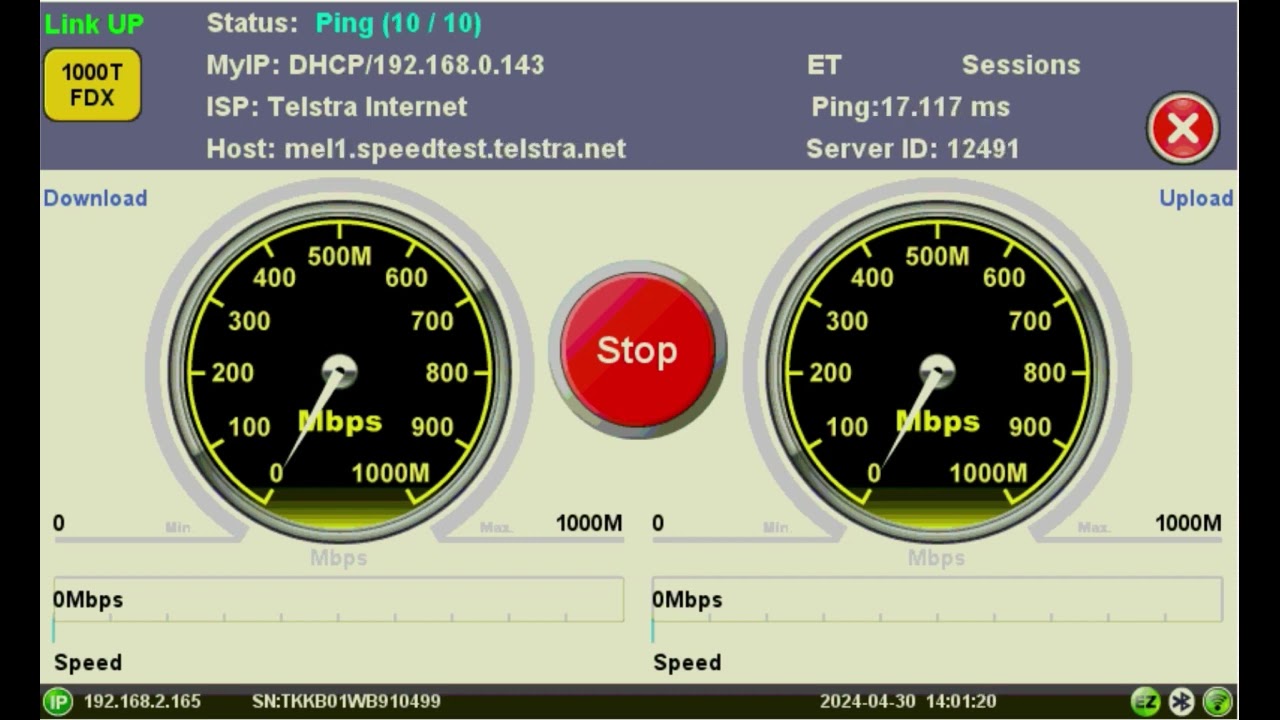Viewport: 1280px width, 720px height.
Task: Click the Upload label
Action: coord(1196,198)
